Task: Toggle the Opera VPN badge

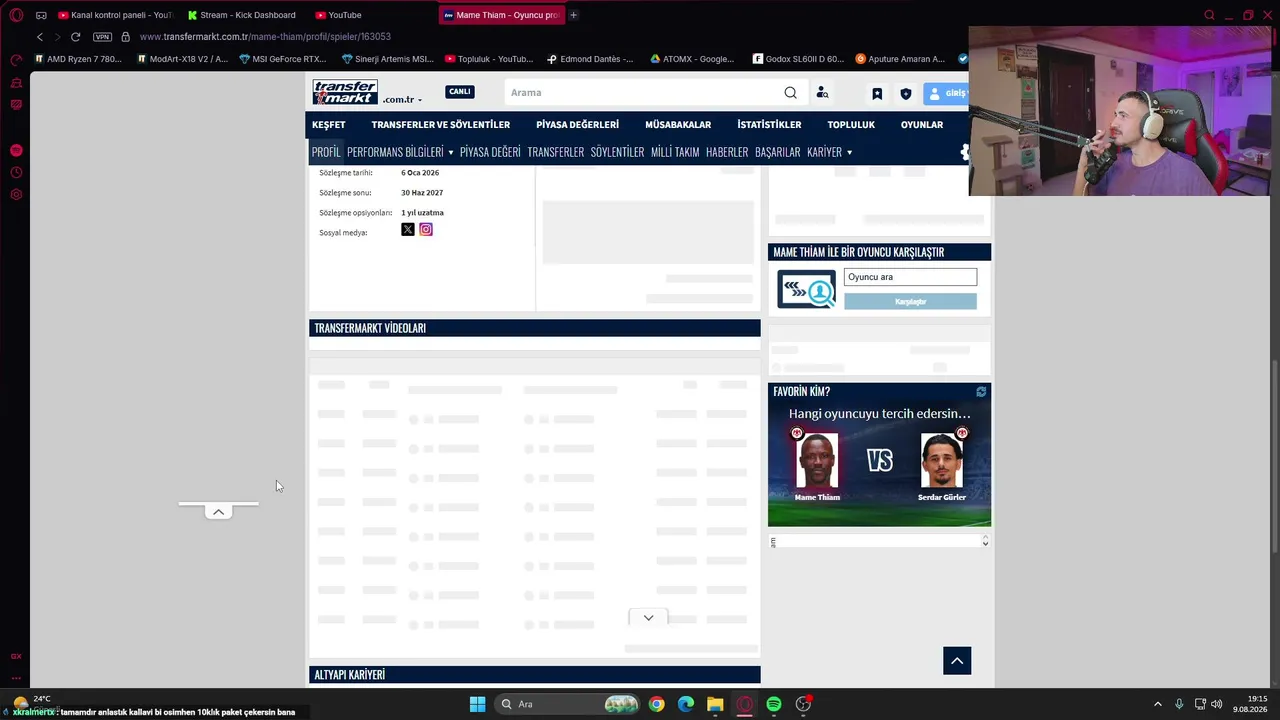Action: (x=102, y=37)
